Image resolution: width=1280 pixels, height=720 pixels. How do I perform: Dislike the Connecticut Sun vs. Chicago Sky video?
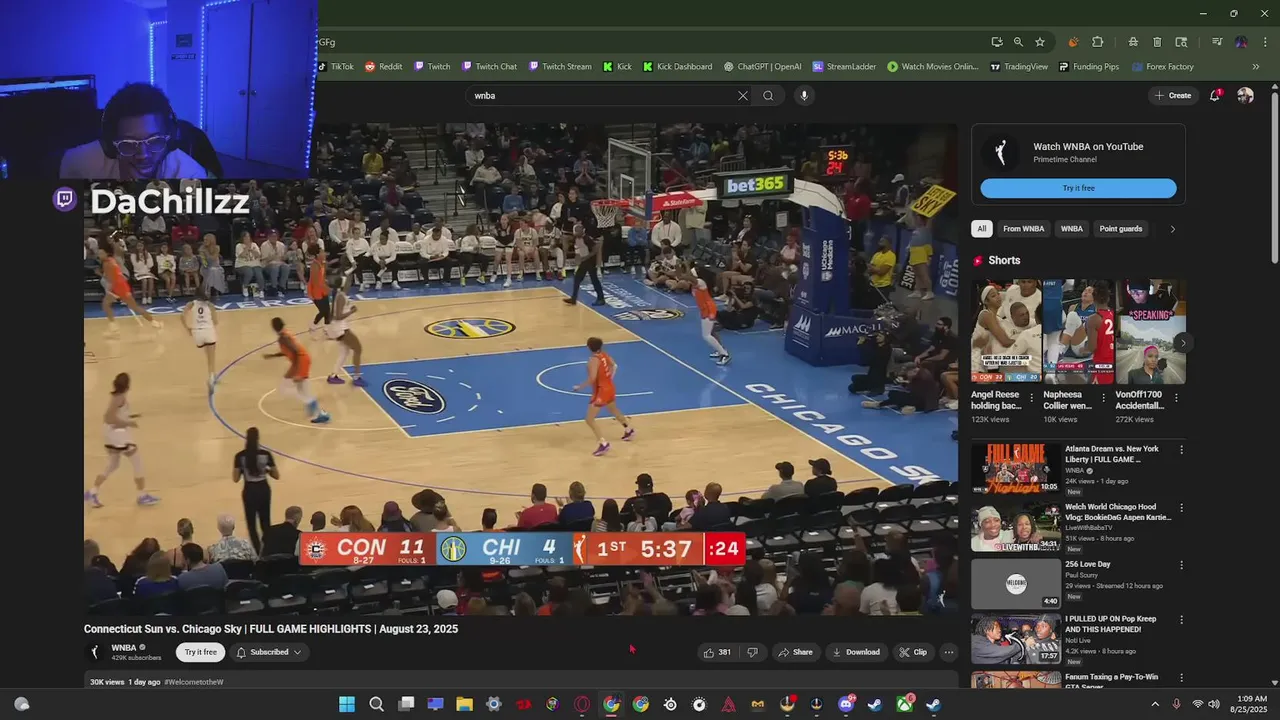pos(752,652)
